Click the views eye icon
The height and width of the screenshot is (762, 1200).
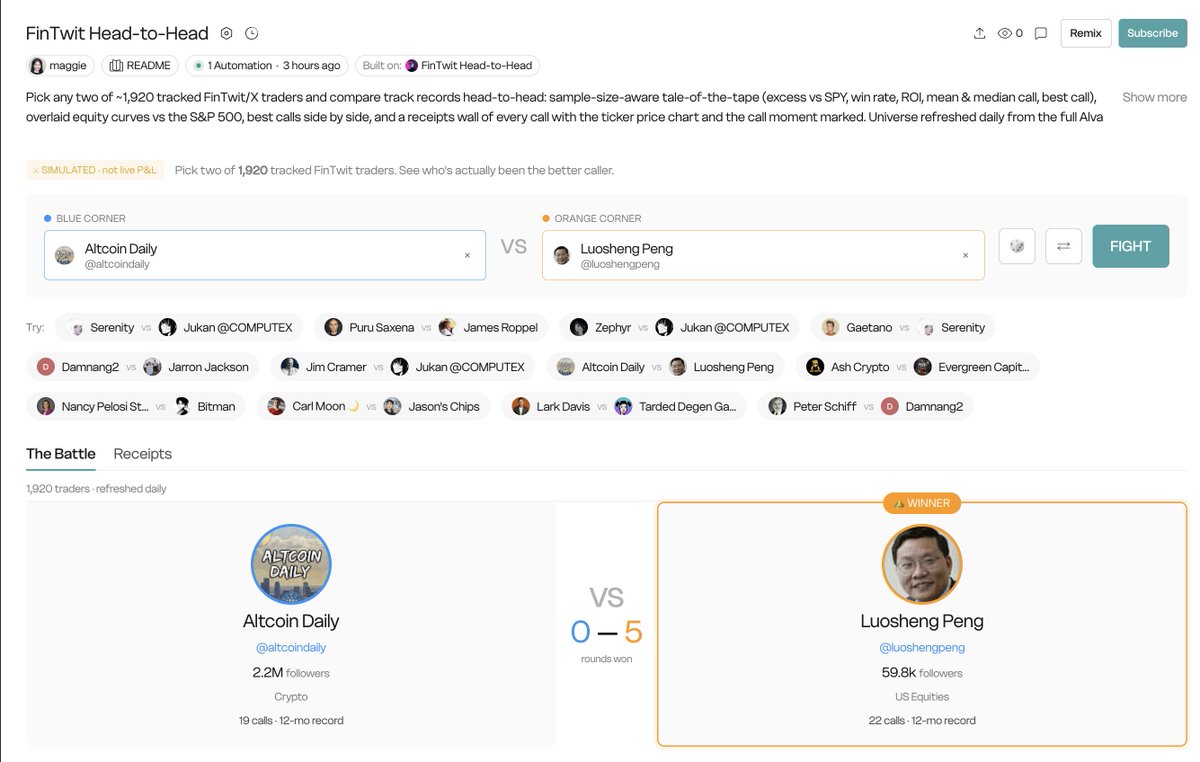pyautogui.click(x=1005, y=33)
